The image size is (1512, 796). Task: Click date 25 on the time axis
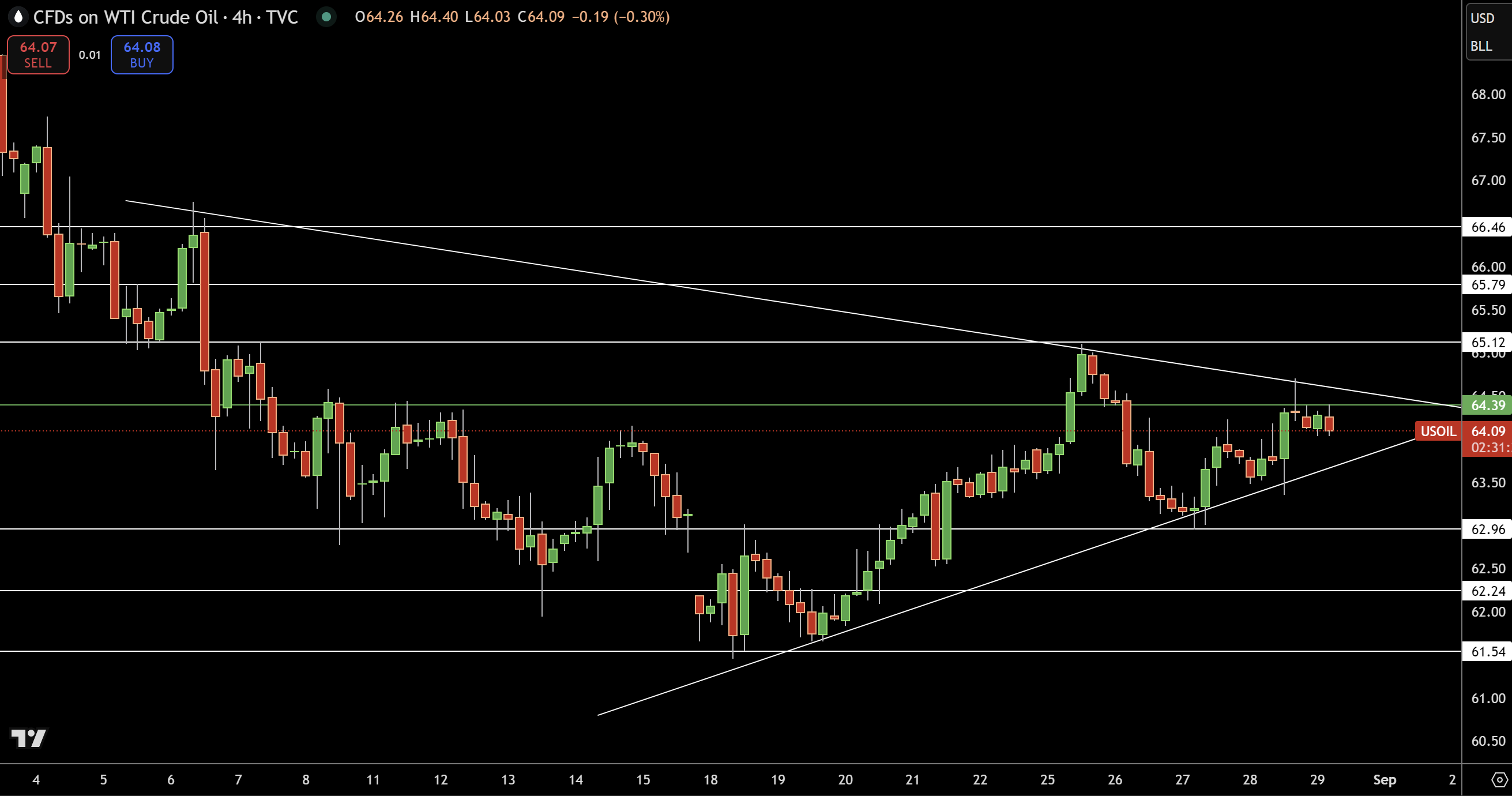pos(1047,780)
